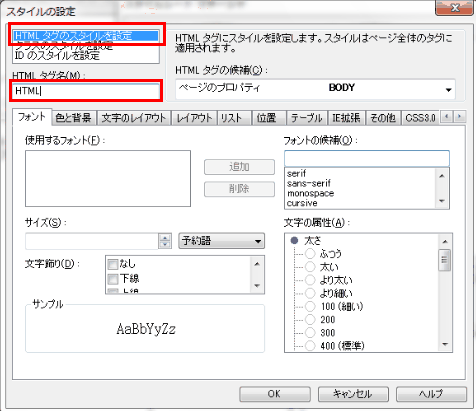Click font candidates list scroll up arrow
This screenshot has width=476, height=411.
pos(442,176)
